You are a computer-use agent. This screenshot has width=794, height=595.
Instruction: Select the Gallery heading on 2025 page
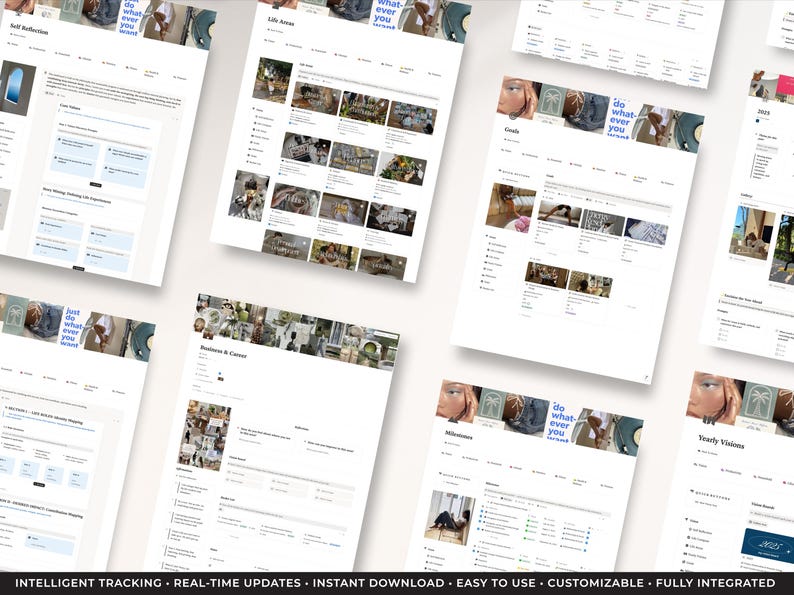tap(746, 195)
